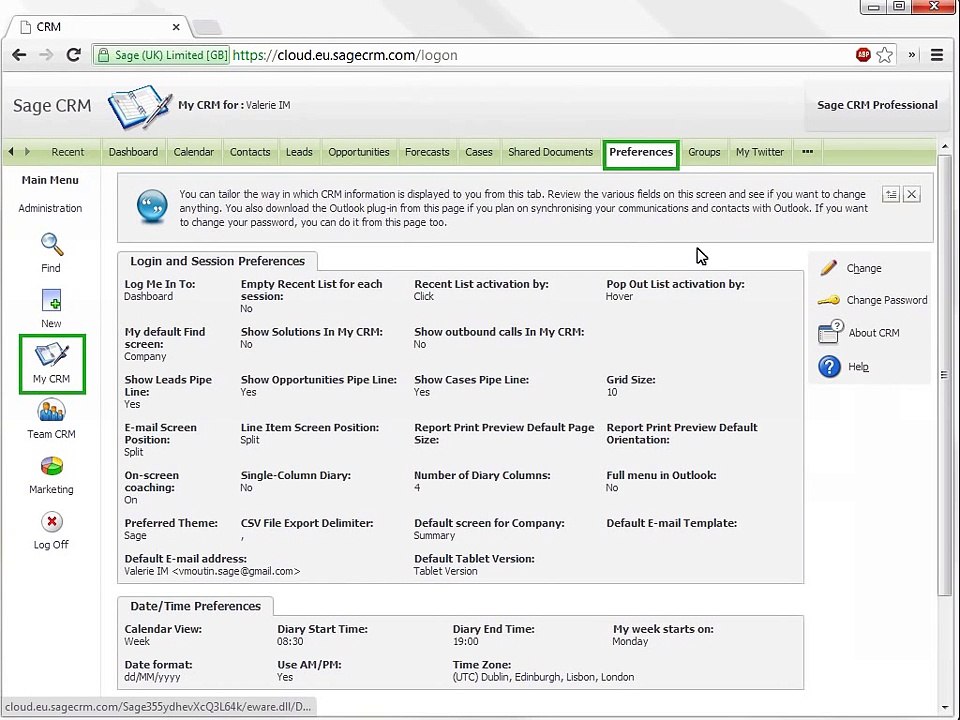Click the Date format value dd/MM/yyyy

click(152, 677)
